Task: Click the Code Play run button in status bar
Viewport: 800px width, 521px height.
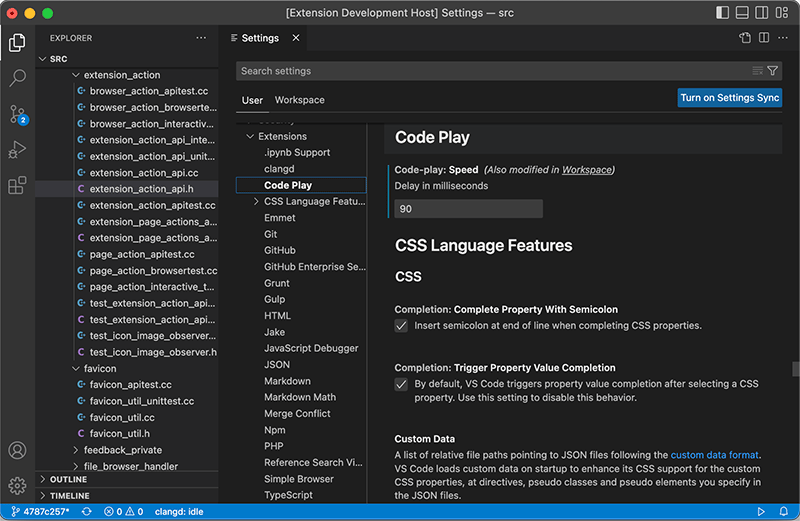Action: click(761, 512)
